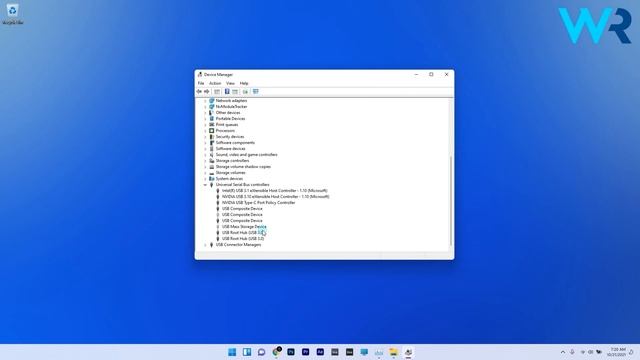Open Photoshop from the taskbar
Viewport: 640px width, 360px height.
pos(291,352)
